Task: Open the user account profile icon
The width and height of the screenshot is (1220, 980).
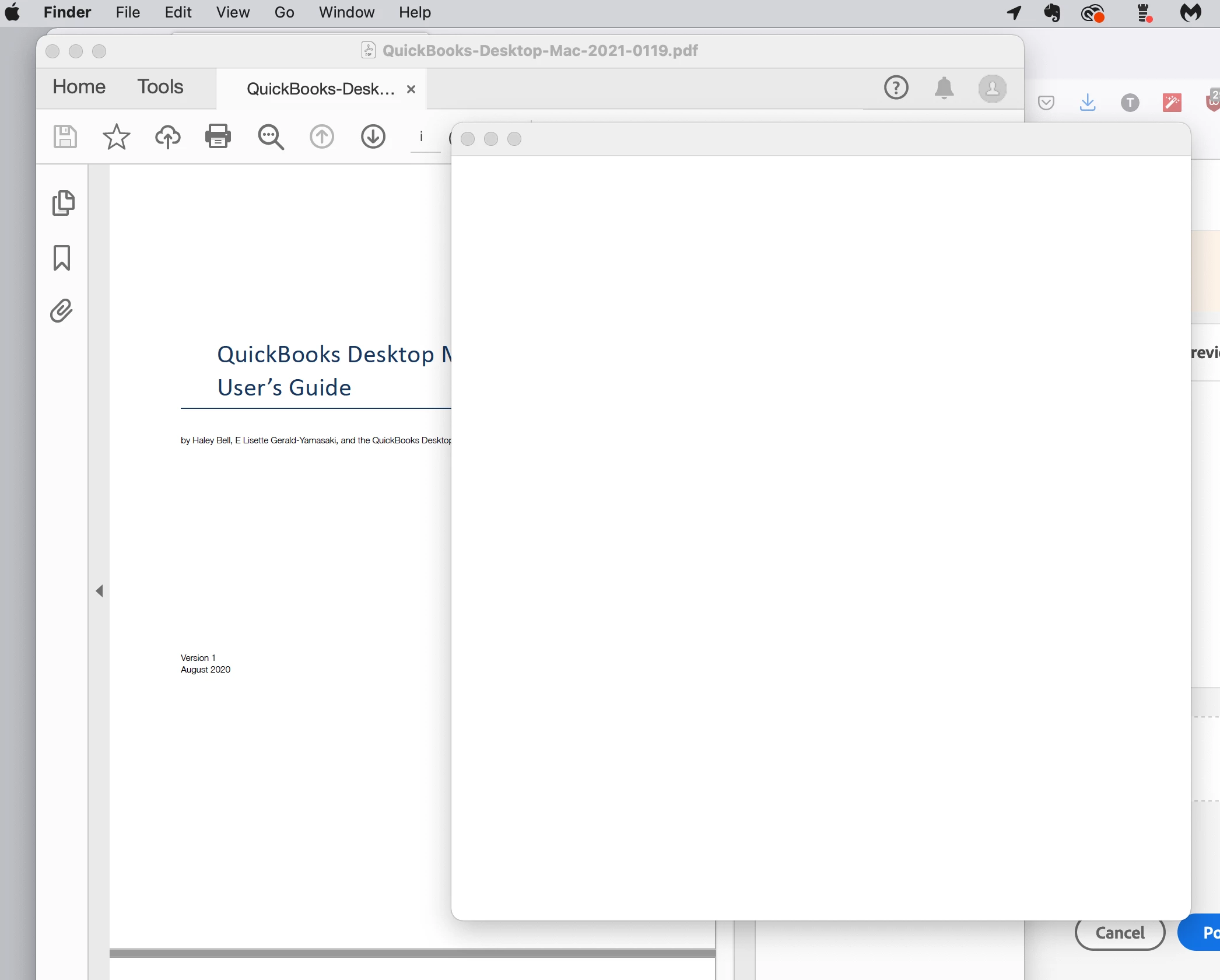Action: 992,88
